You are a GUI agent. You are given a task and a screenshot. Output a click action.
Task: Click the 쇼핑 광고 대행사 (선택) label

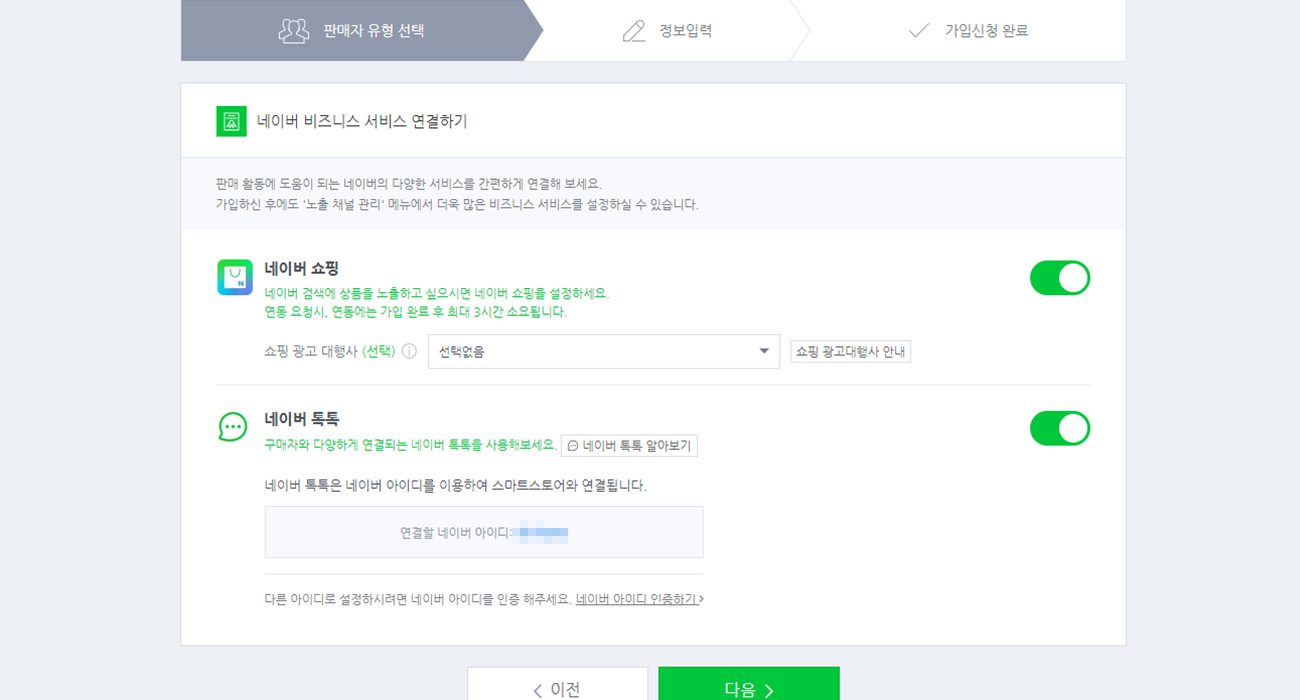tap(330, 351)
